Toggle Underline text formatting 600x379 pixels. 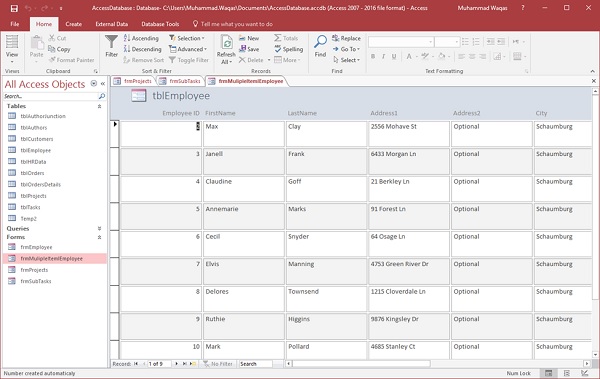click(x=394, y=57)
